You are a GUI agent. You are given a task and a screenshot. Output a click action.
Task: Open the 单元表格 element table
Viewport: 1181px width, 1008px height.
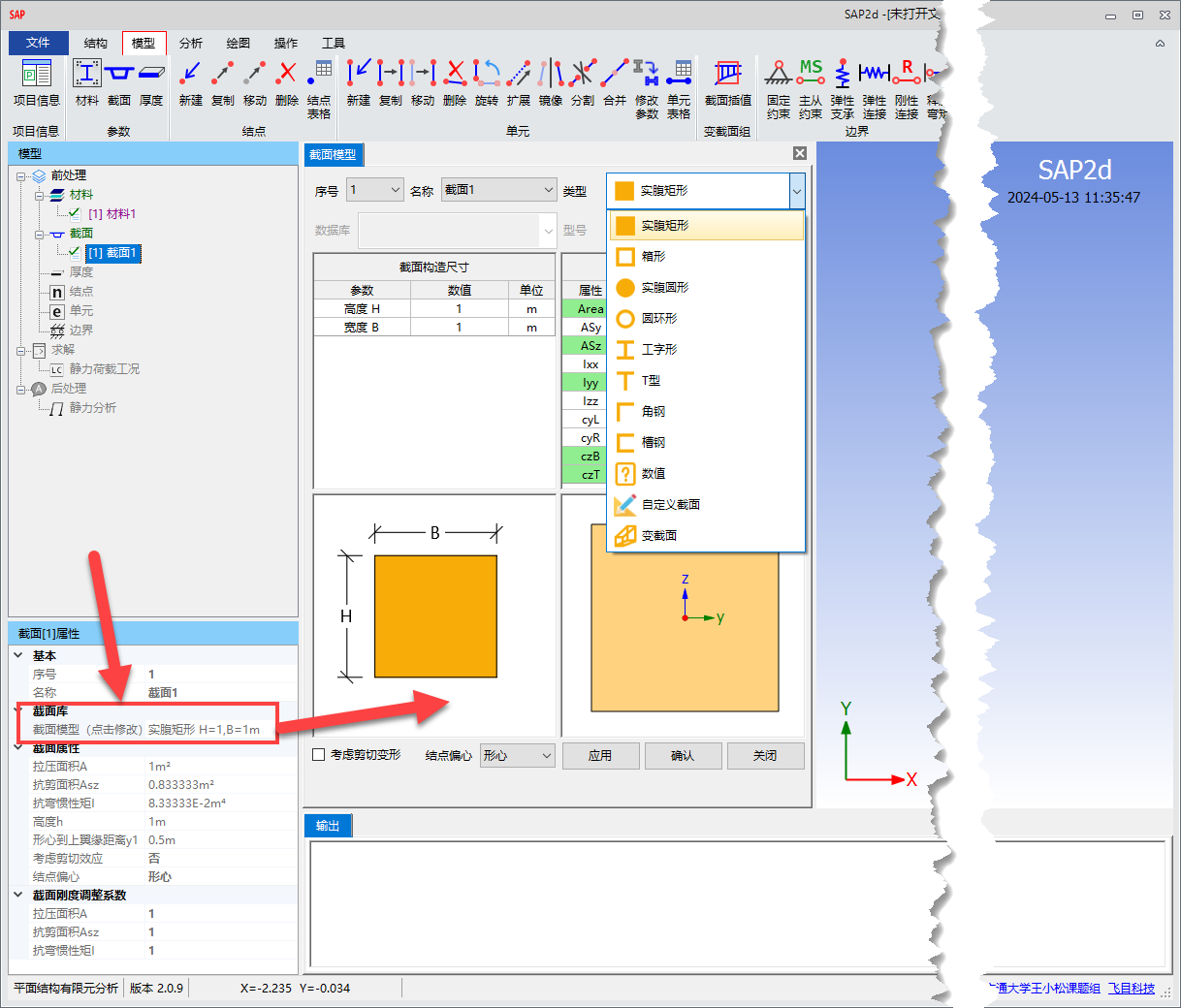[679, 89]
